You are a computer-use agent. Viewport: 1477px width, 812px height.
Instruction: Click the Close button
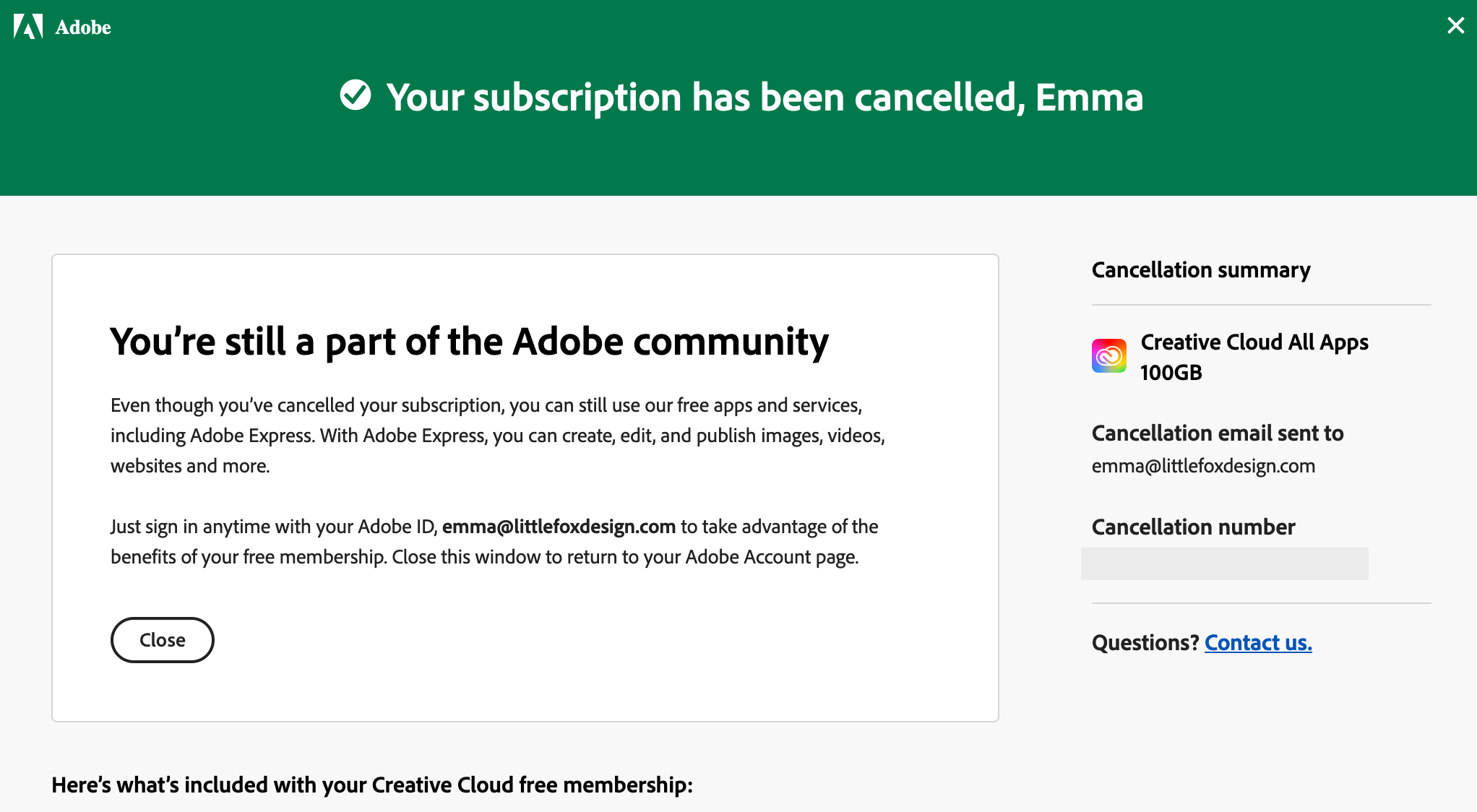(x=162, y=640)
